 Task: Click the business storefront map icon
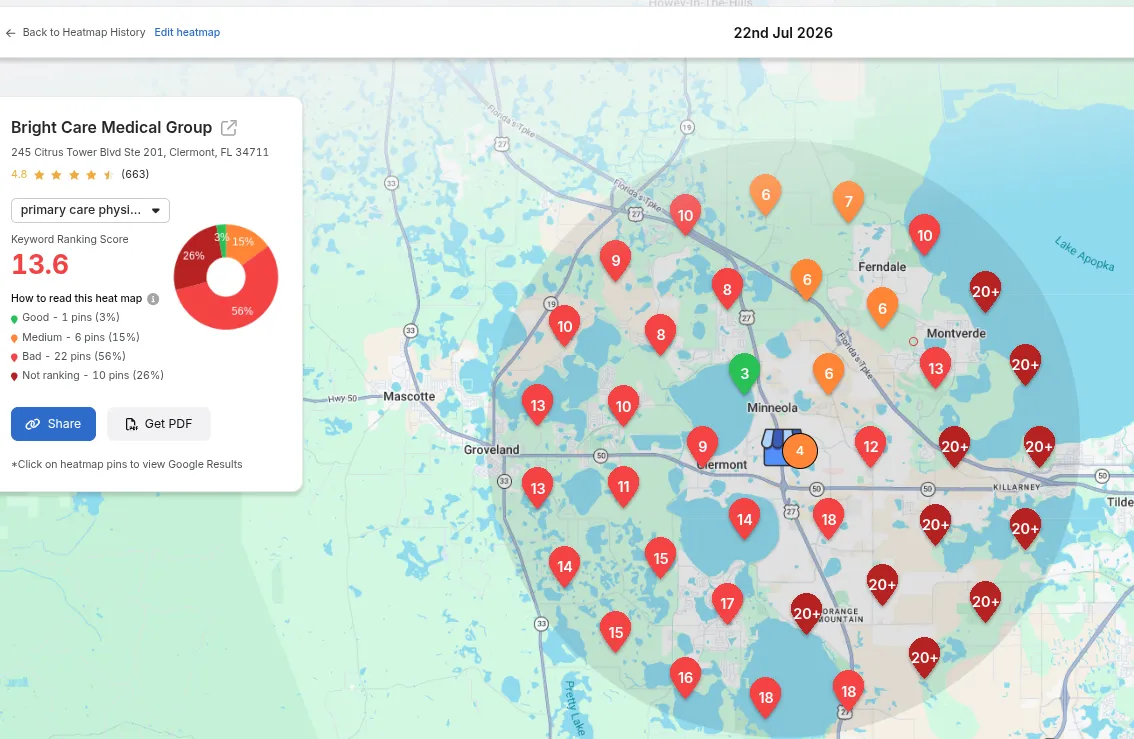(x=780, y=447)
